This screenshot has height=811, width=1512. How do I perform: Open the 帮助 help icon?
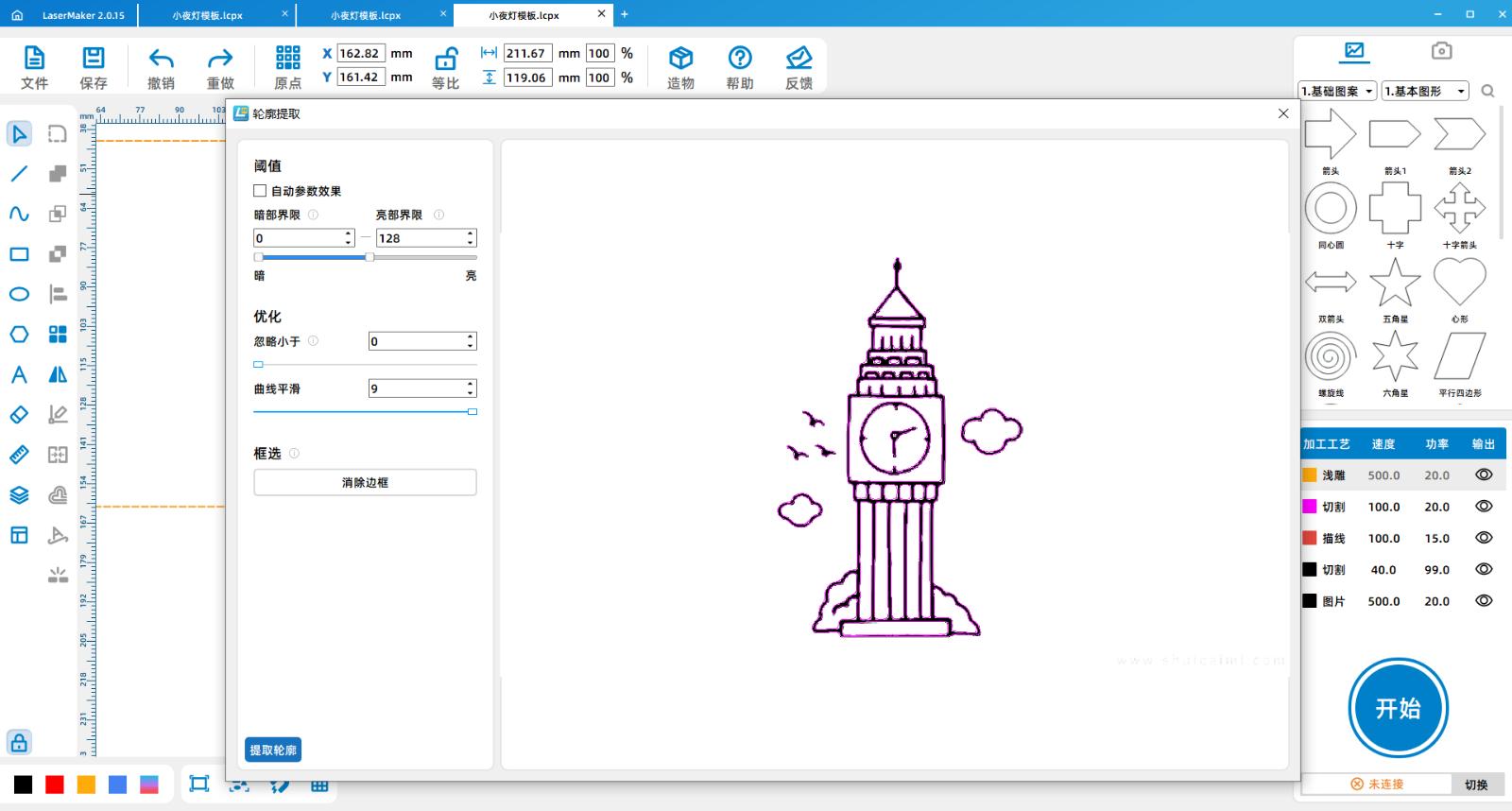(740, 59)
